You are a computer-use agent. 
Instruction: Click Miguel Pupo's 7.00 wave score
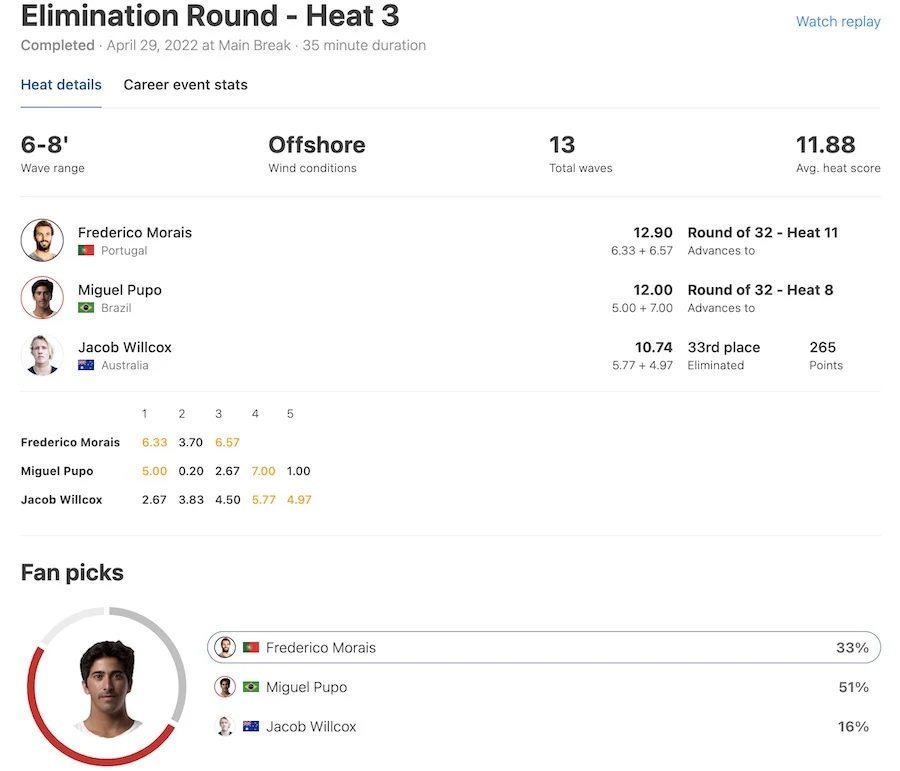[263, 471]
